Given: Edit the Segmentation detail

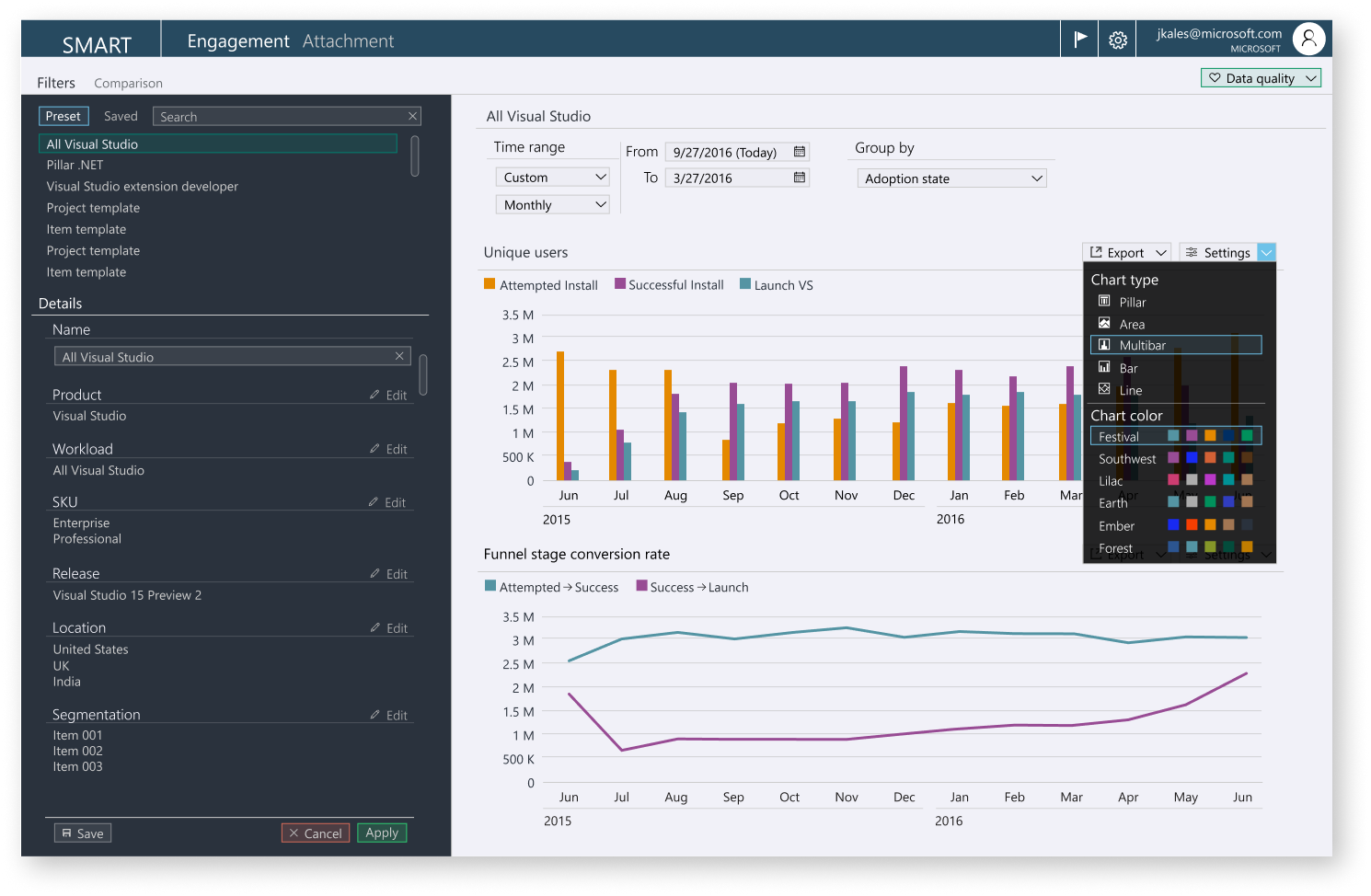Looking at the screenshot, I should (x=388, y=715).
